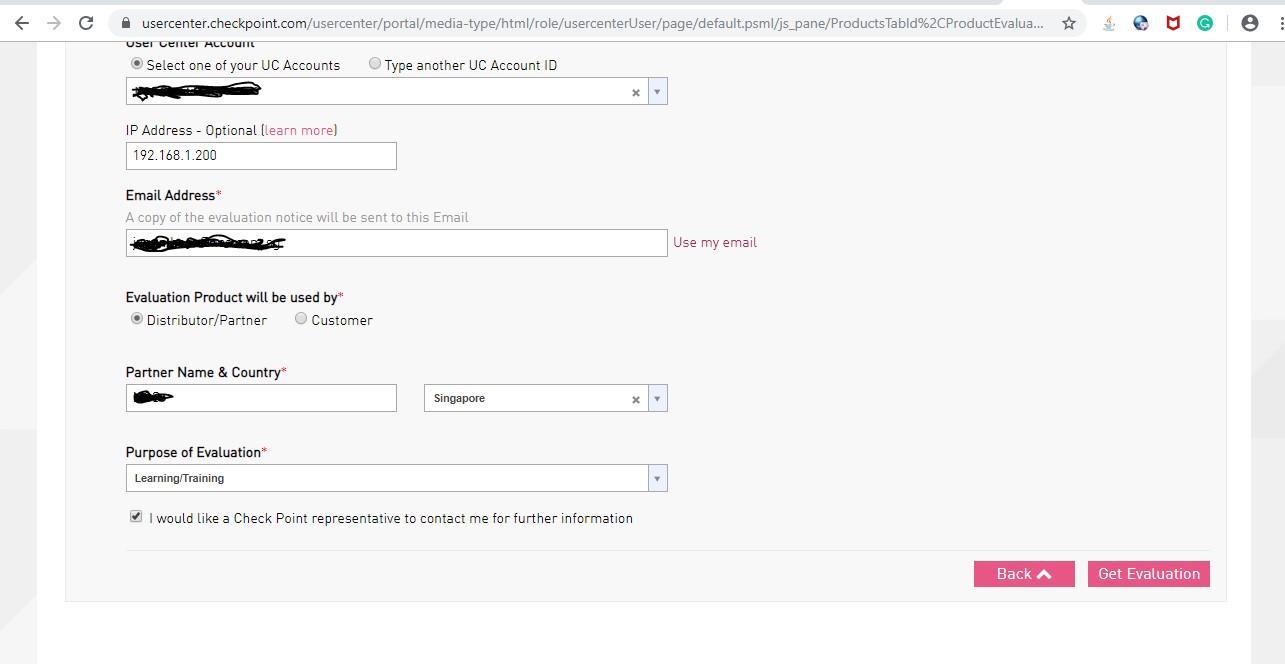Untick the Check Point representative contact checkbox

click(x=136, y=517)
